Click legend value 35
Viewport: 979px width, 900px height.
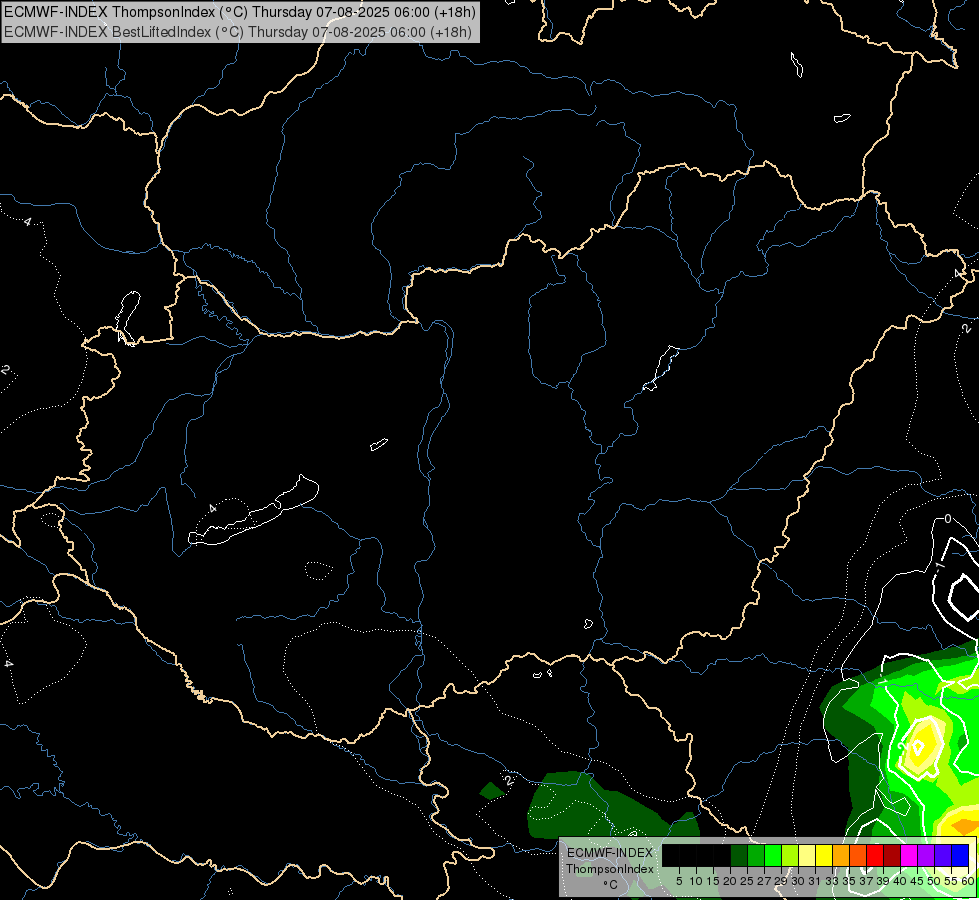[850, 881]
